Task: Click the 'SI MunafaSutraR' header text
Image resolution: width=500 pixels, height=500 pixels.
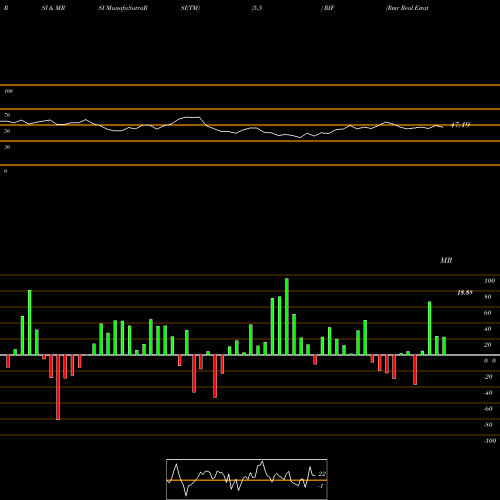Action: point(123,8)
